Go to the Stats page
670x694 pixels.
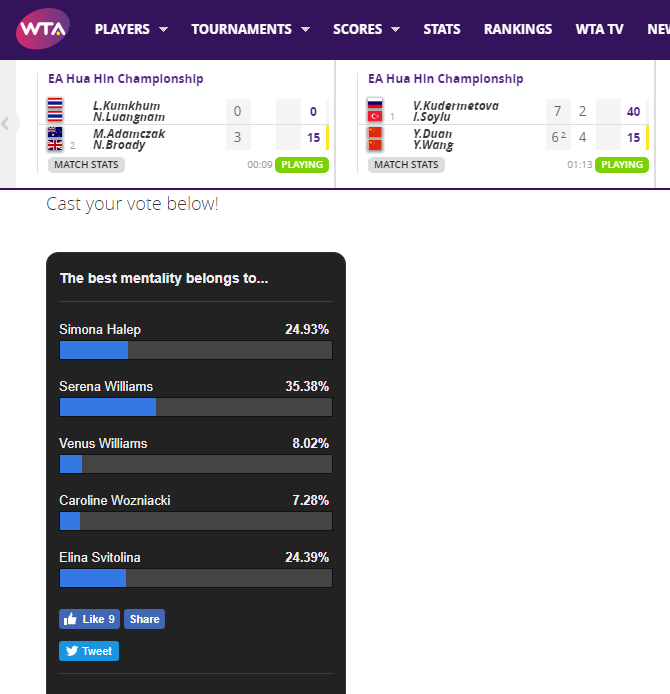pos(442,29)
